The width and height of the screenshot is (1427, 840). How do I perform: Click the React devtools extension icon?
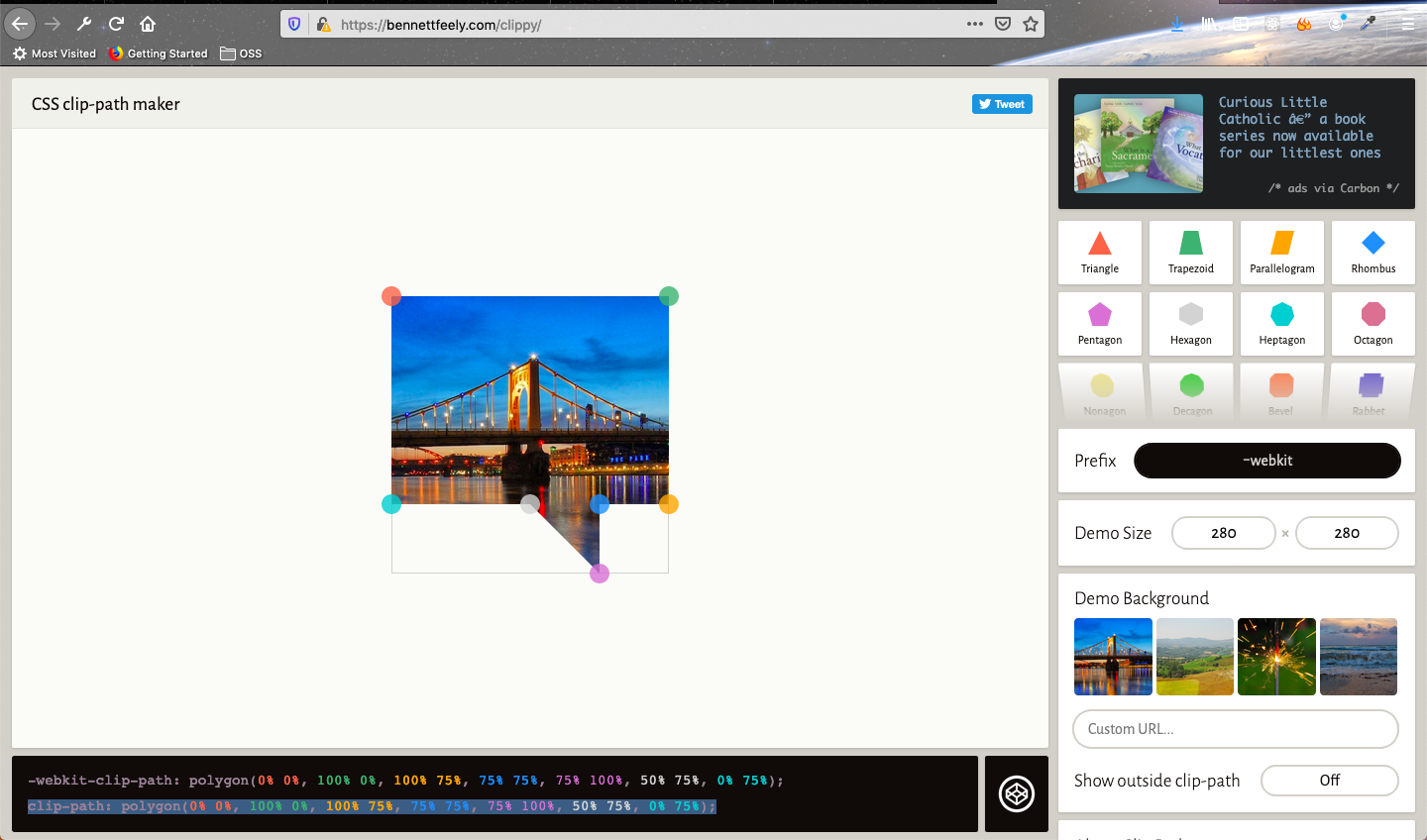click(1272, 24)
